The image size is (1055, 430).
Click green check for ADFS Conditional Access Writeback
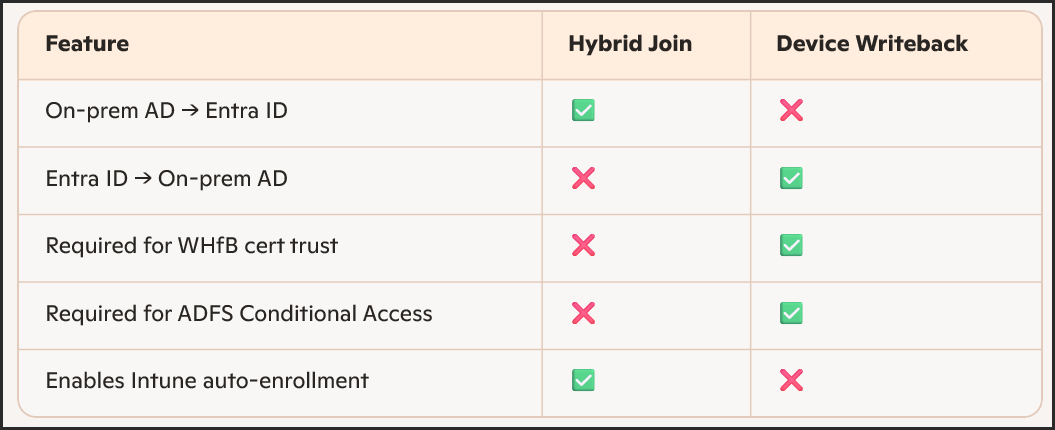pos(791,313)
